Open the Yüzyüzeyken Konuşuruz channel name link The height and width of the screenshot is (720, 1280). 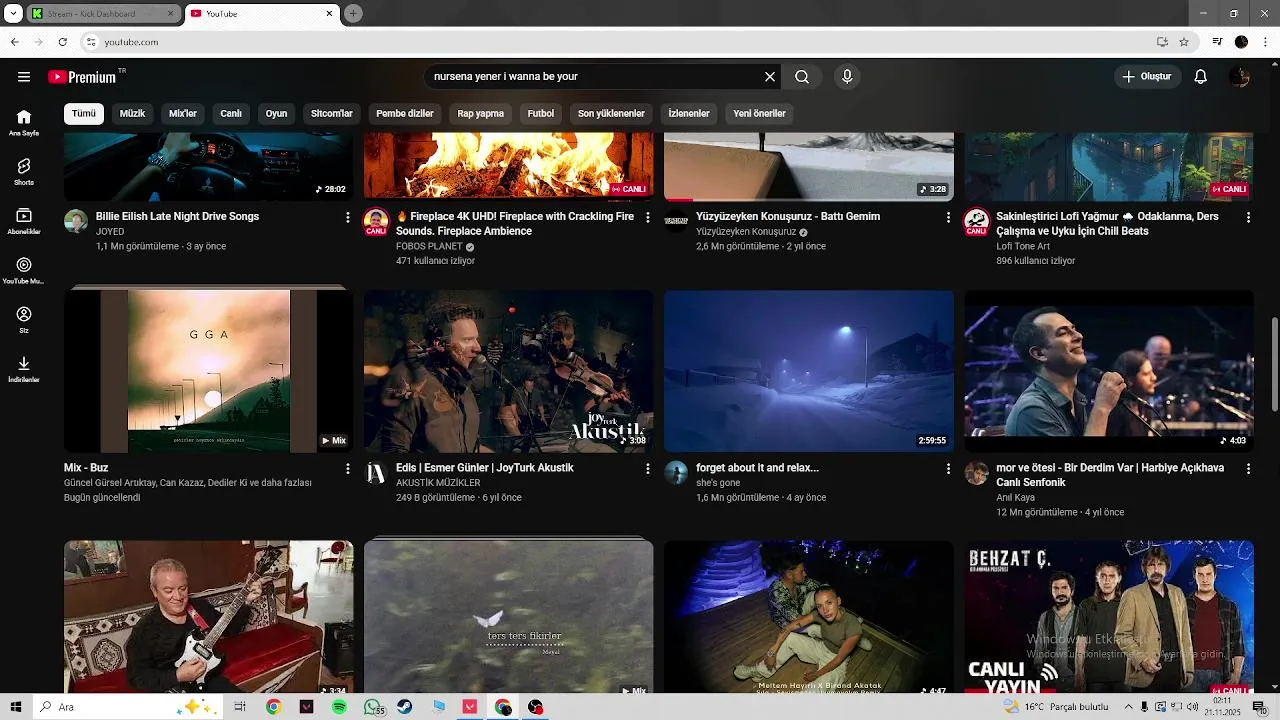click(x=746, y=232)
